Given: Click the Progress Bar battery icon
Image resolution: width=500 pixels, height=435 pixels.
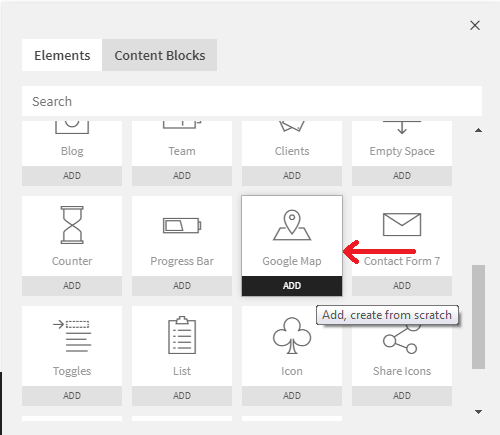Looking at the screenshot, I should (x=182, y=226).
